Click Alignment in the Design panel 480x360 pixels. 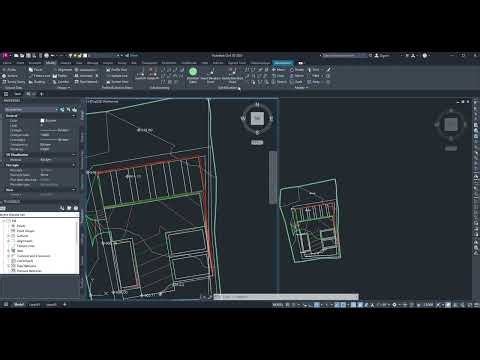coord(62,70)
